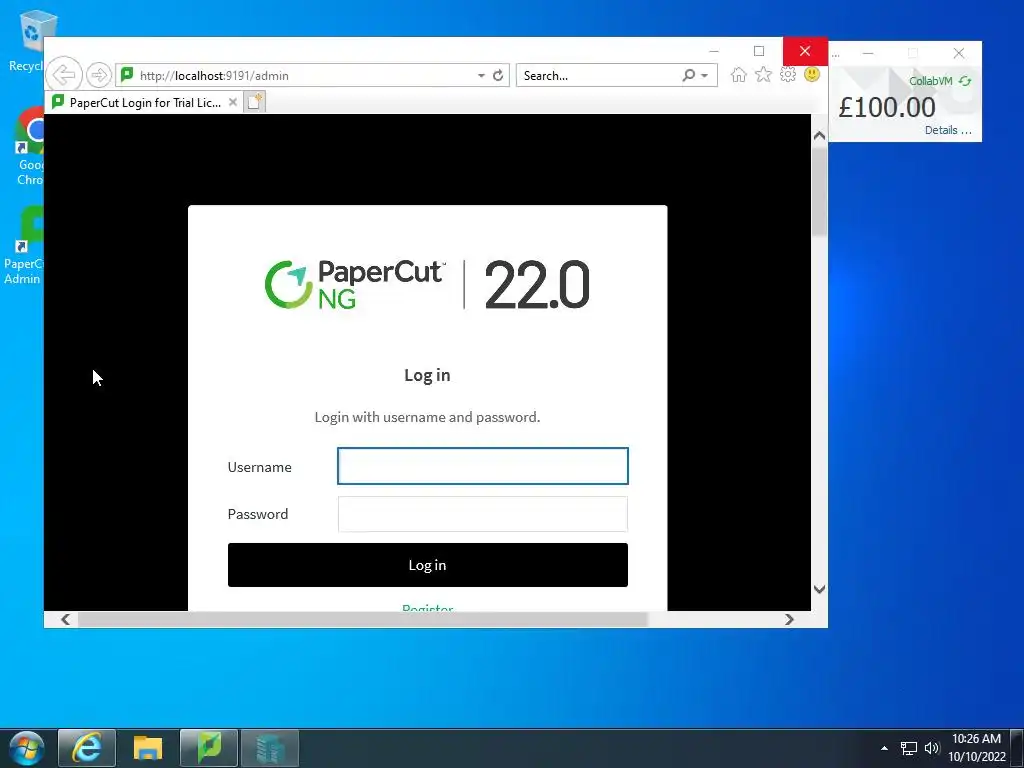Screen dimensions: 1024x768
Task: Close the Internet Explorer window
Action: [x=805, y=51]
